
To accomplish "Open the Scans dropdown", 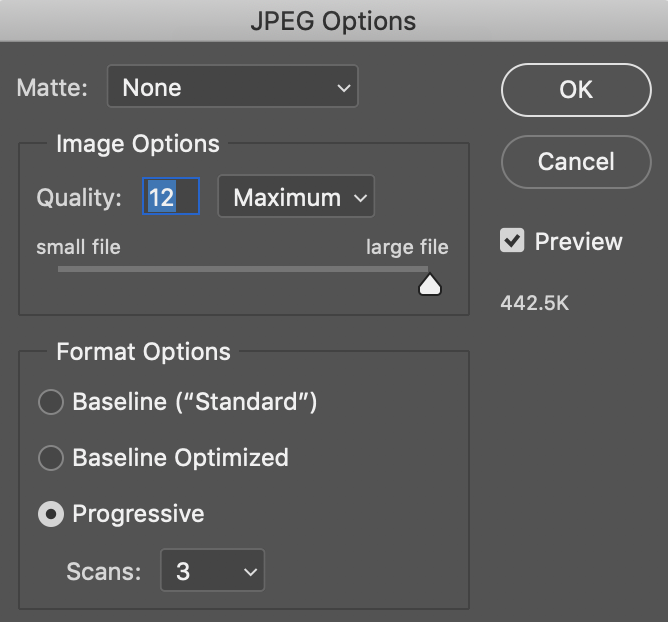I will 213,570.
